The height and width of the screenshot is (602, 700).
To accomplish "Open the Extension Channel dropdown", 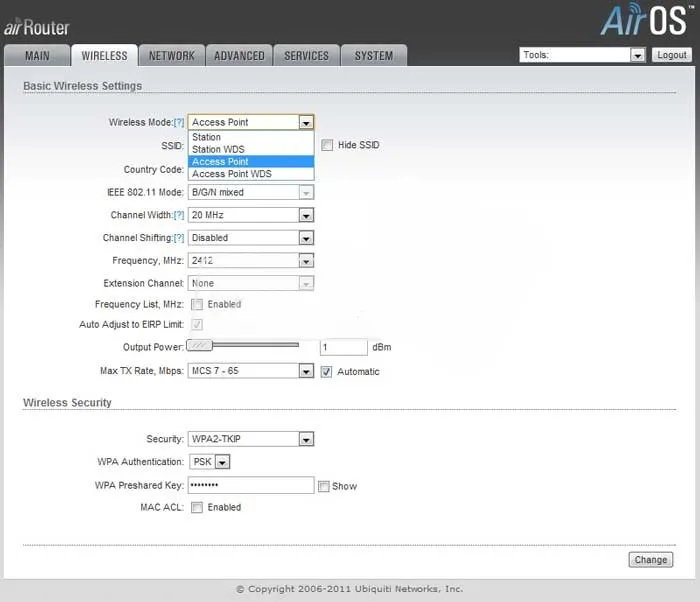I will click(x=251, y=283).
